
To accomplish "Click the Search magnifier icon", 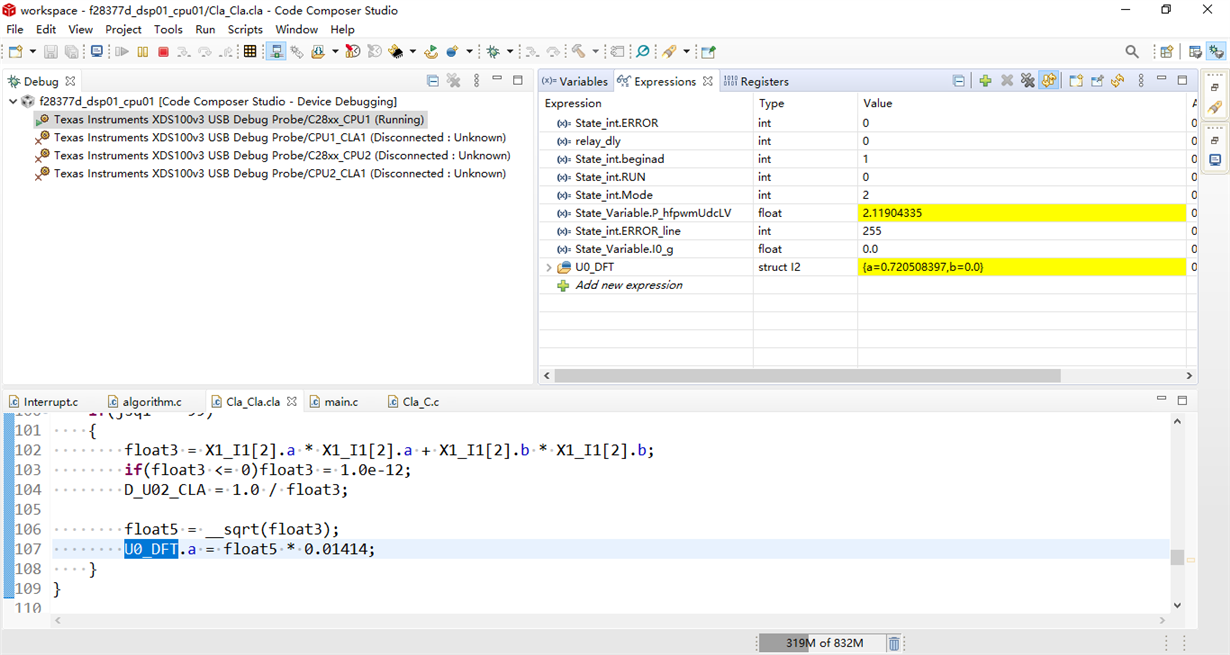I will [x=1132, y=52].
